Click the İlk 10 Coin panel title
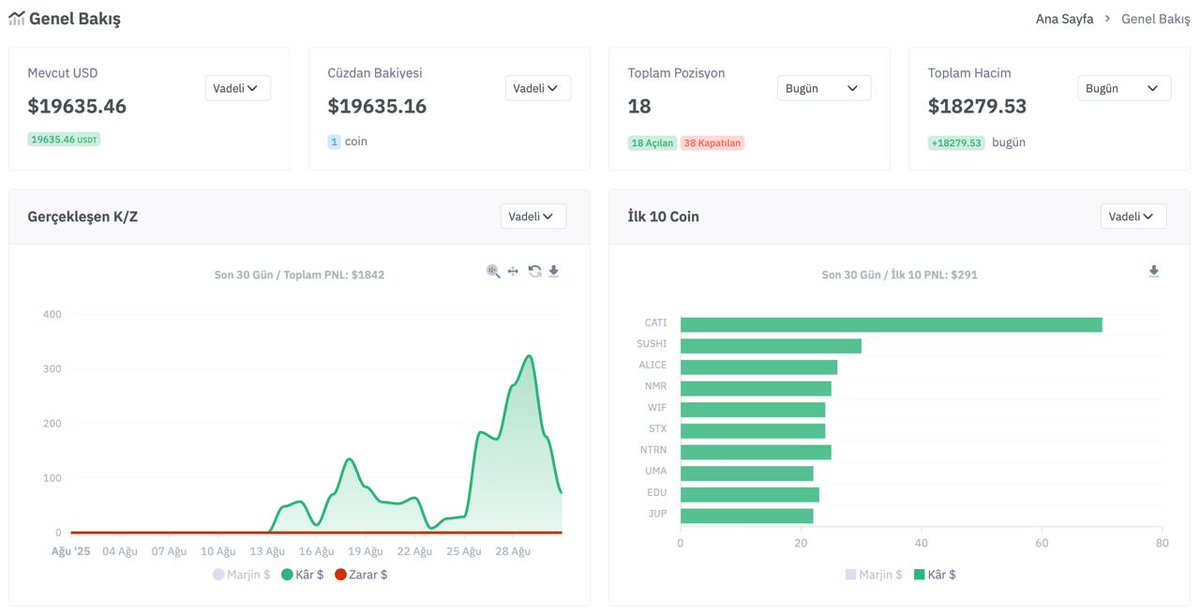Screen dimensions: 1200x613 (x=663, y=216)
